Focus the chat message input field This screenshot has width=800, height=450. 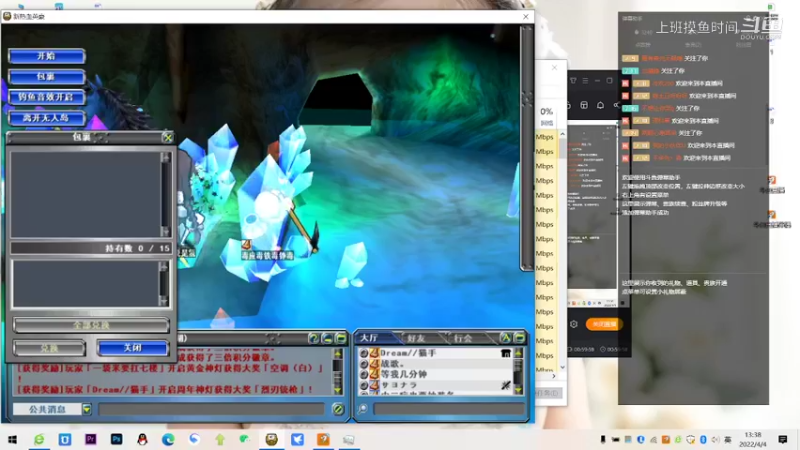click(211, 409)
